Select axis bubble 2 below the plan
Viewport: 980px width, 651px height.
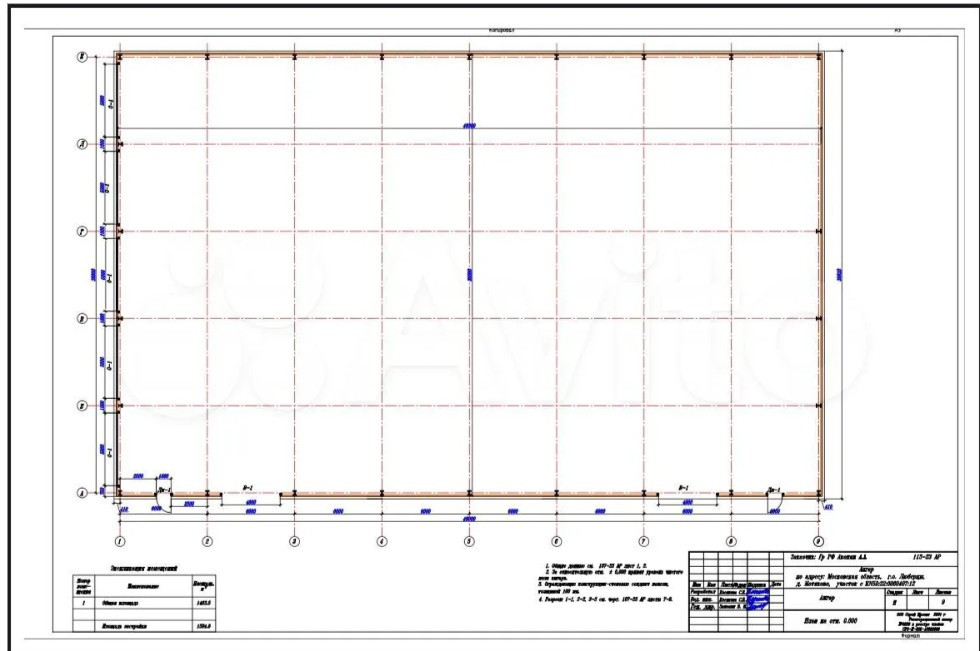coord(207,541)
